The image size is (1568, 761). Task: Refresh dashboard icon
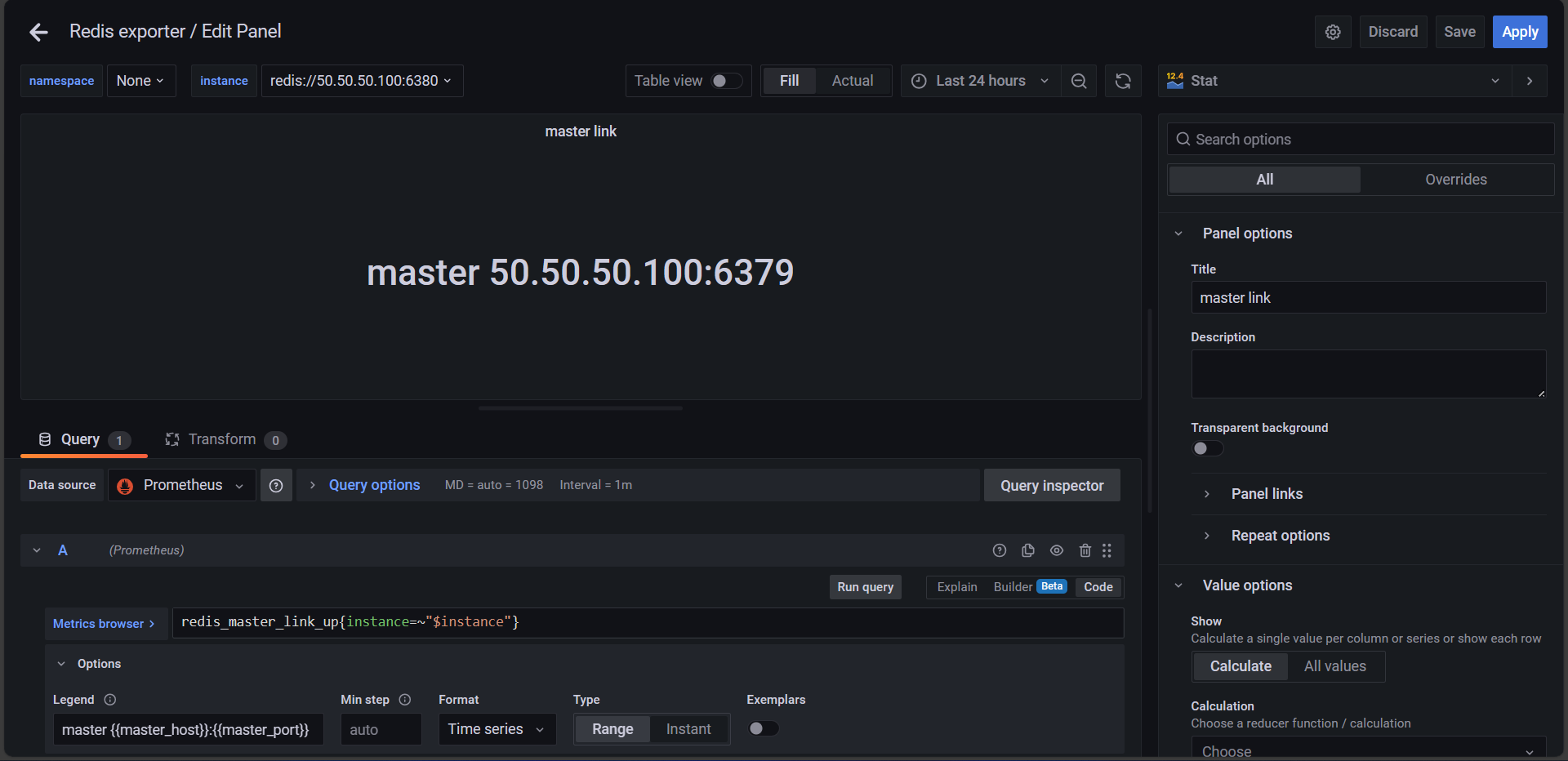coord(1123,81)
